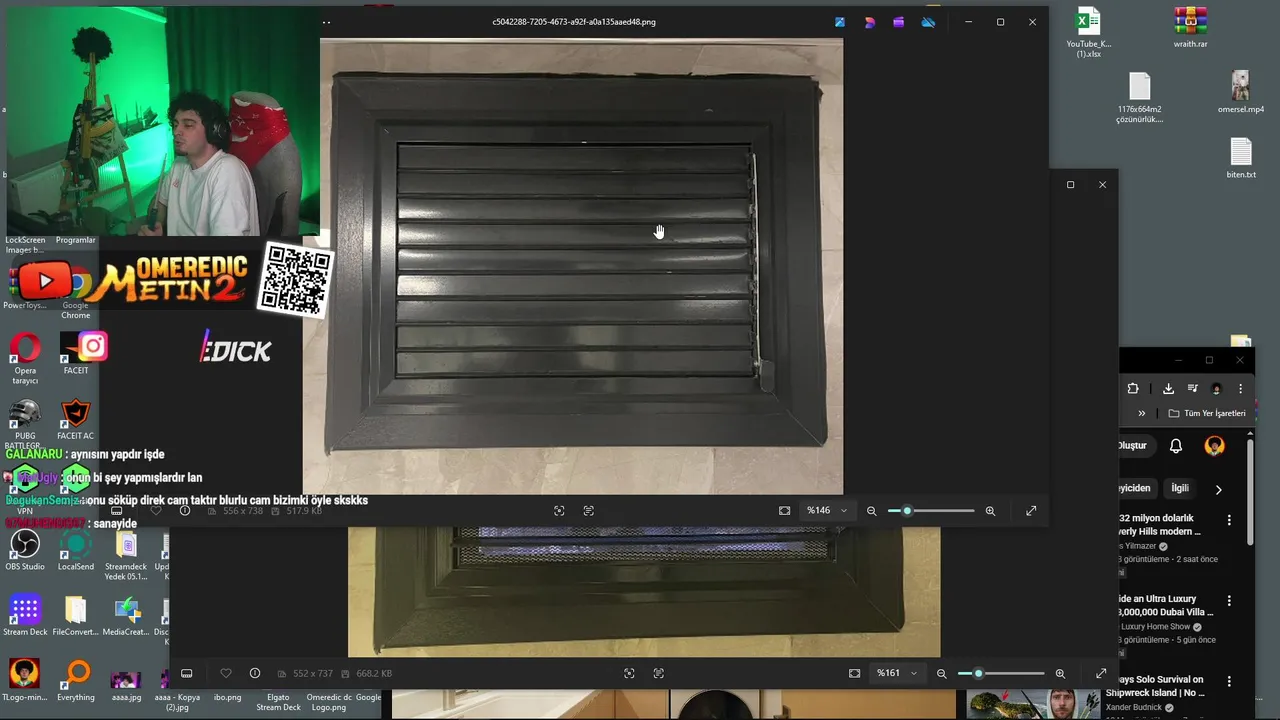
Task: Zoom out with minus magnifier beside %146
Action: [x=871, y=510]
